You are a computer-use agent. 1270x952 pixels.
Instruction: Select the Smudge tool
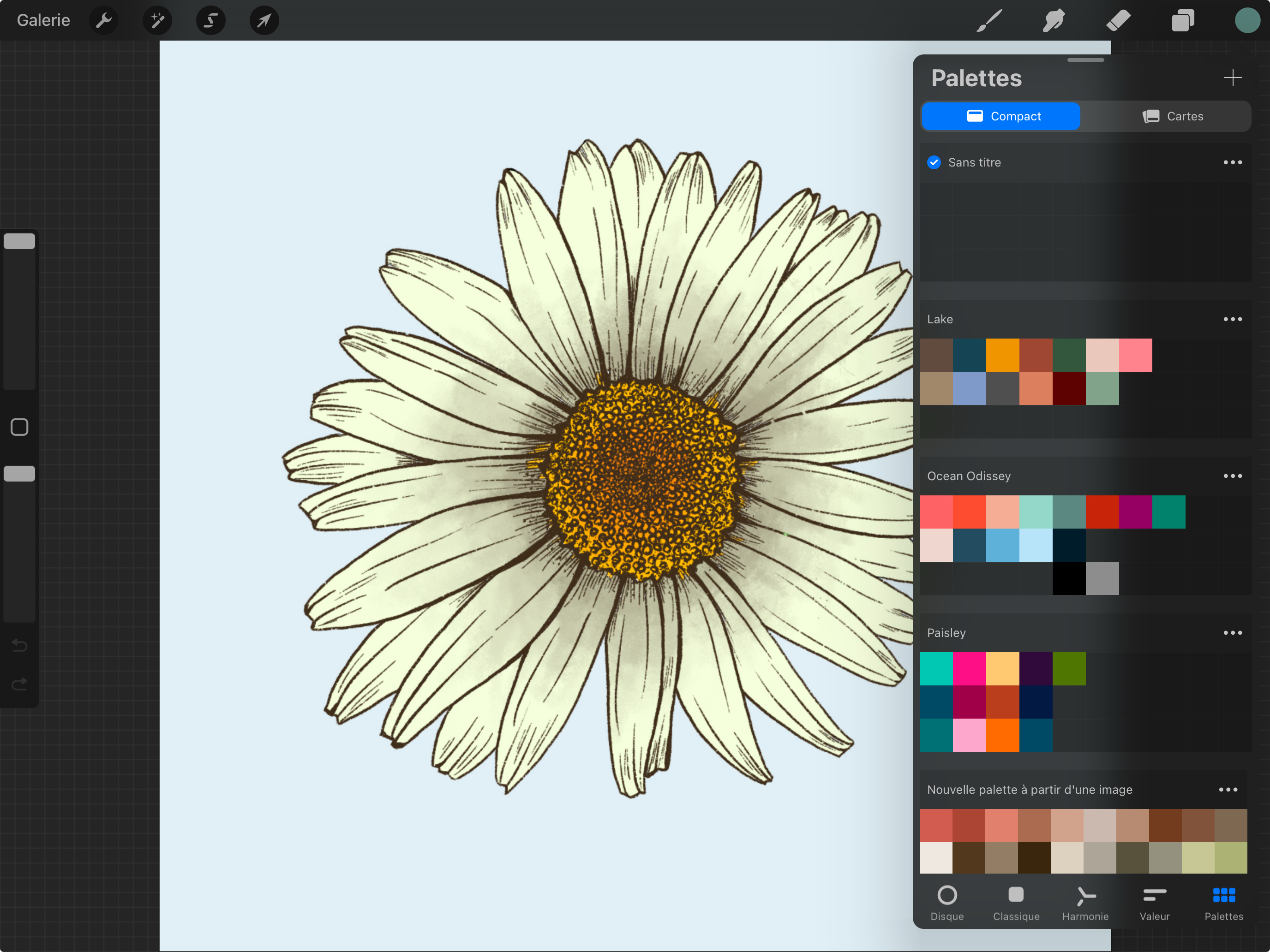coord(1054,21)
